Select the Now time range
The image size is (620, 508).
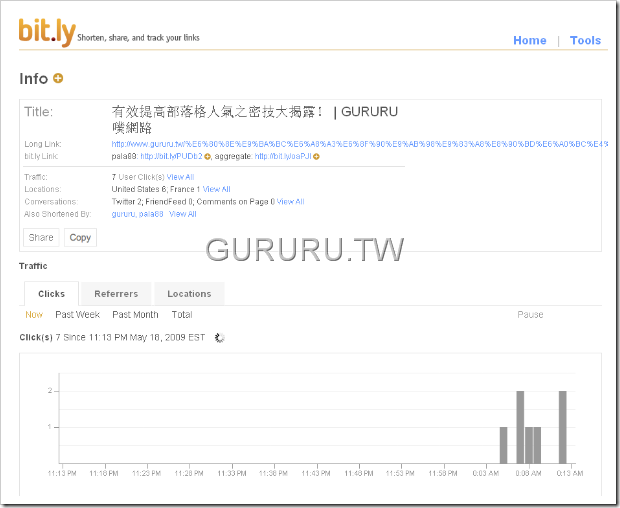(x=34, y=315)
